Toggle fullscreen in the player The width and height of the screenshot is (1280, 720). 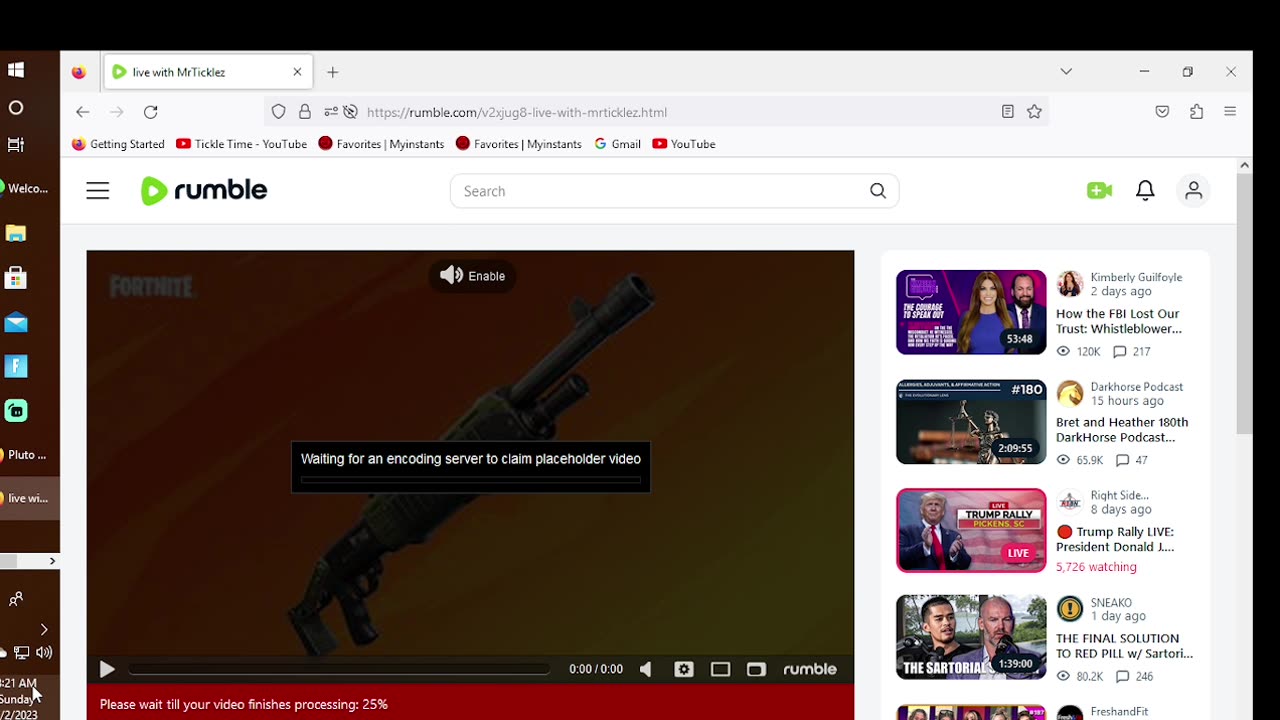point(756,670)
